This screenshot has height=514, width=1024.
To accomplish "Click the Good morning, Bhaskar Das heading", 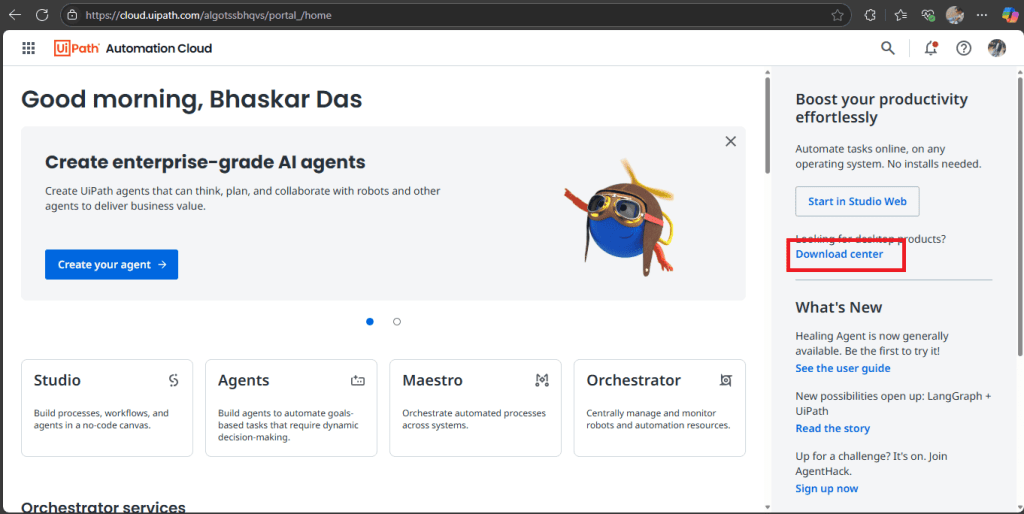I will click(191, 99).
